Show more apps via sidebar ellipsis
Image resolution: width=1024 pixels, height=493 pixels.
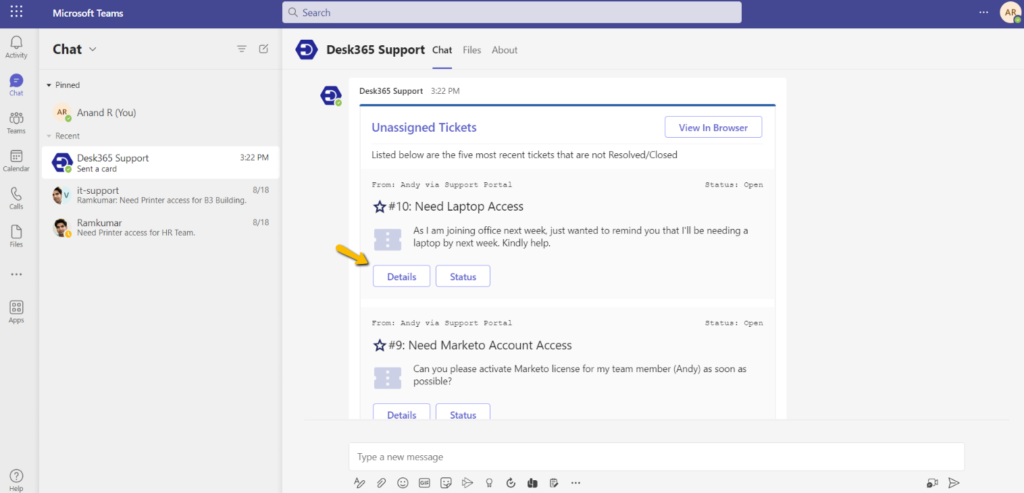tap(16, 274)
